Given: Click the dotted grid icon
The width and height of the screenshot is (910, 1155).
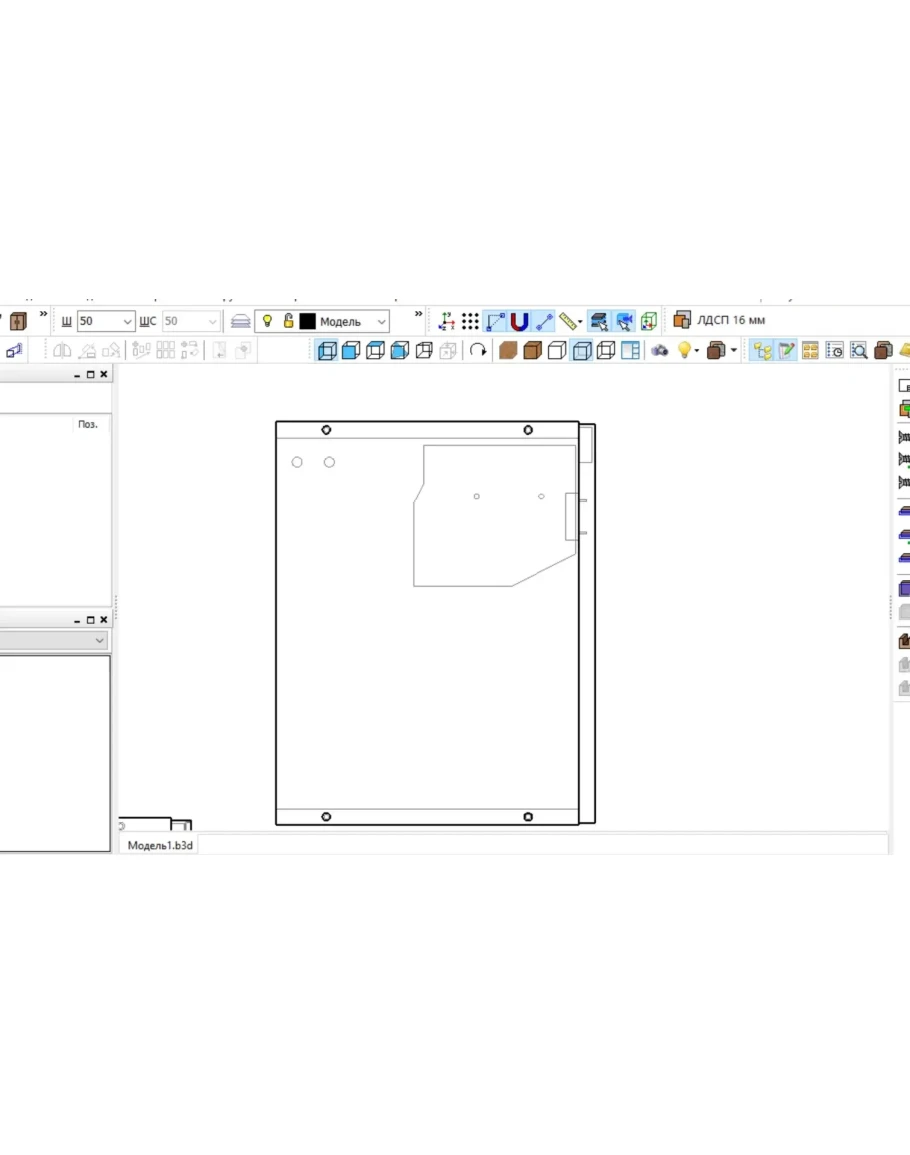Looking at the screenshot, I should tap(470, 321).
